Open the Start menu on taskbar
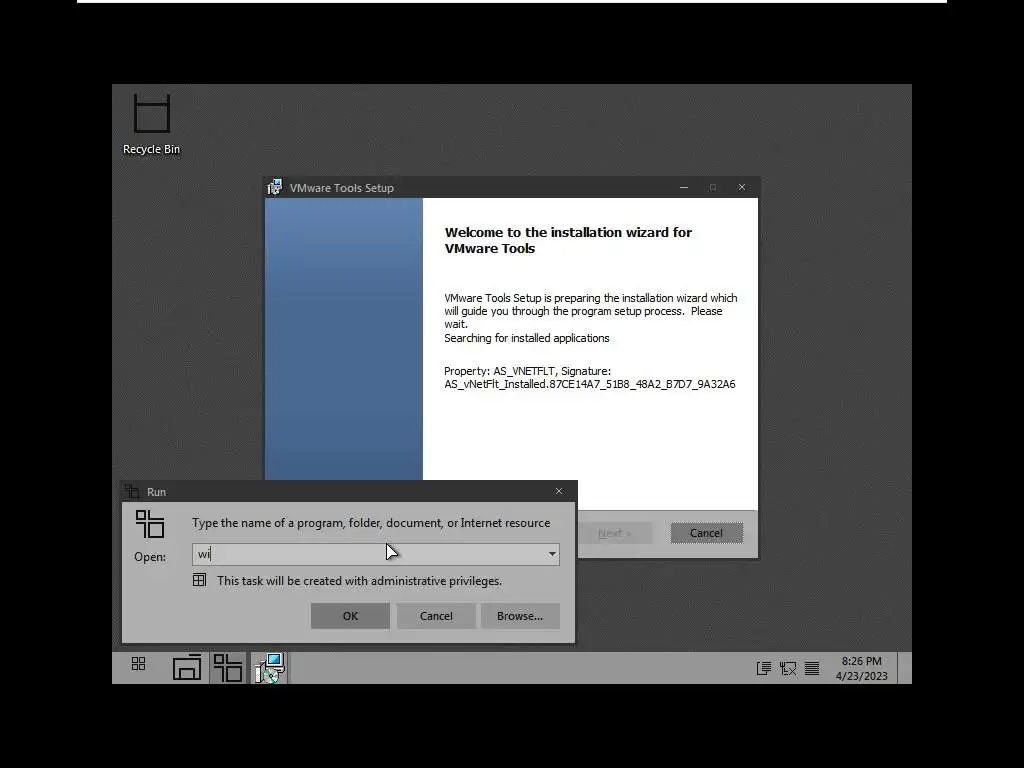The width and height of the screenshot is (1024, 768). coord(138,665)
